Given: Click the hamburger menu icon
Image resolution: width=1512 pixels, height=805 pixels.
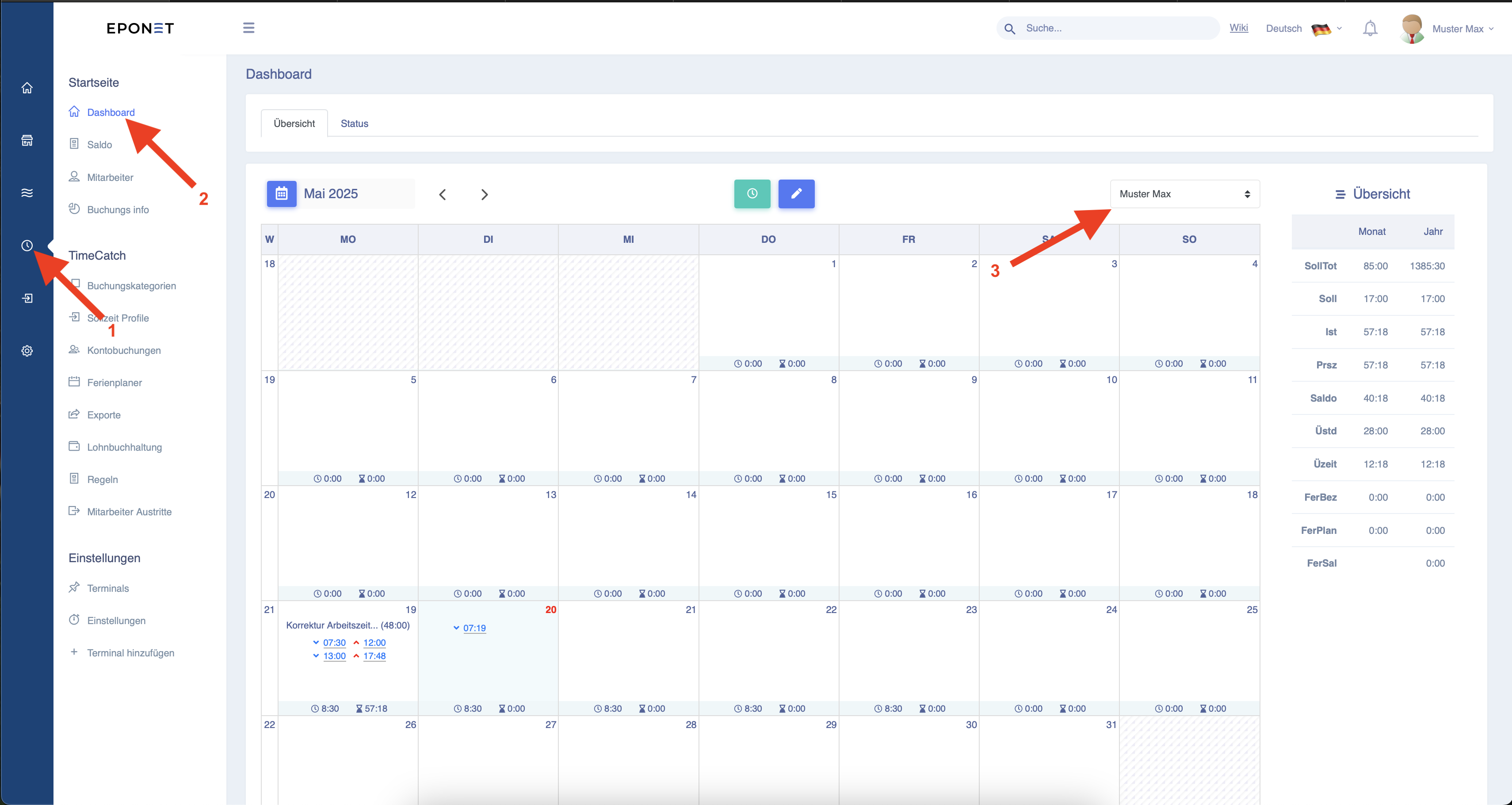Looking at the screenshot, I should click(x=249, y=27).
